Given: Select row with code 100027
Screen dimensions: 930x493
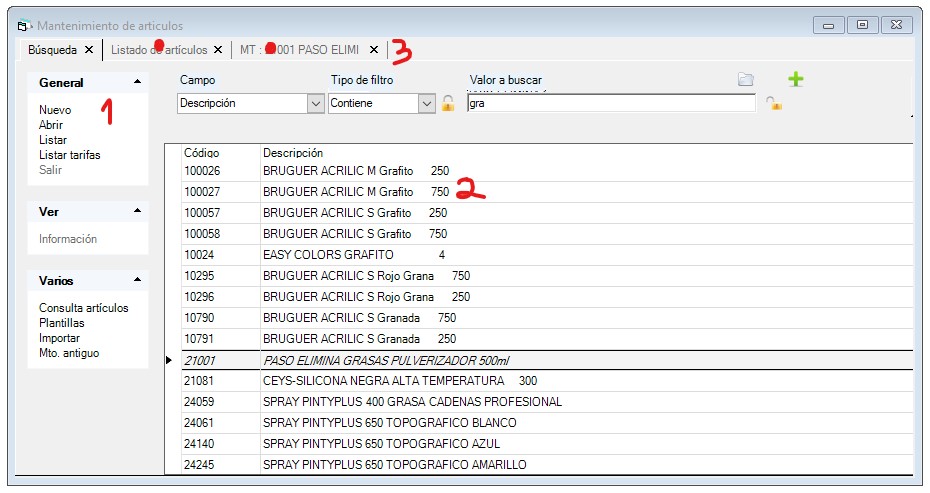Looking at the screenshot, I should pyautogui.click(x=547, y=192).
